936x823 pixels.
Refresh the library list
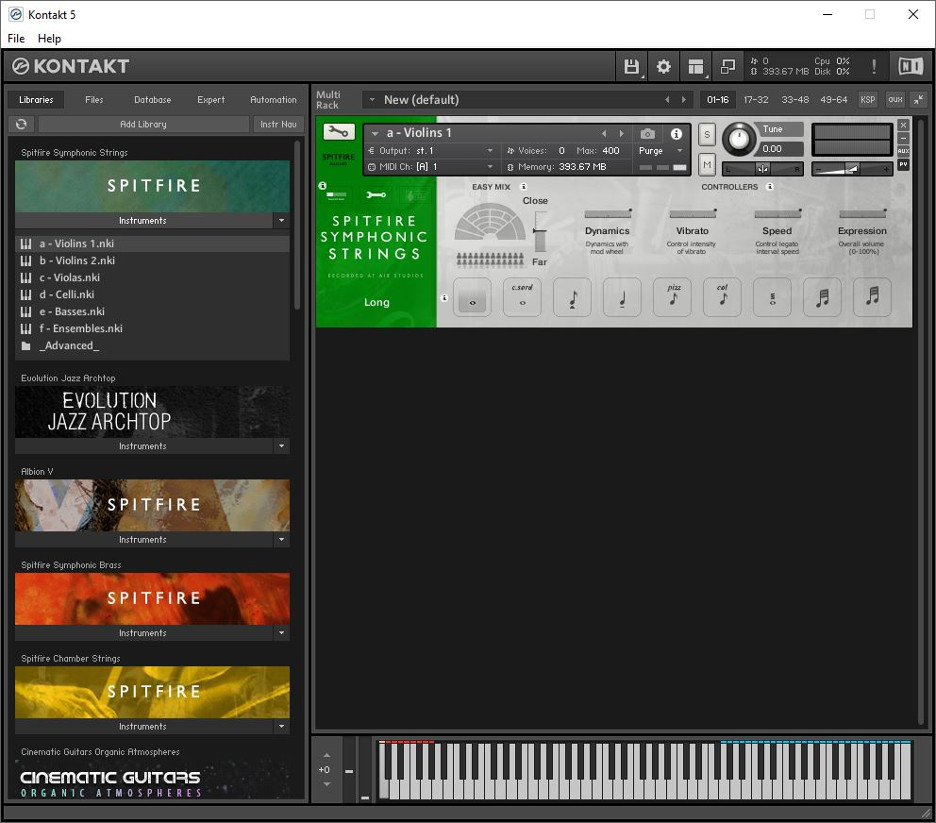click(x=21, y=124)
